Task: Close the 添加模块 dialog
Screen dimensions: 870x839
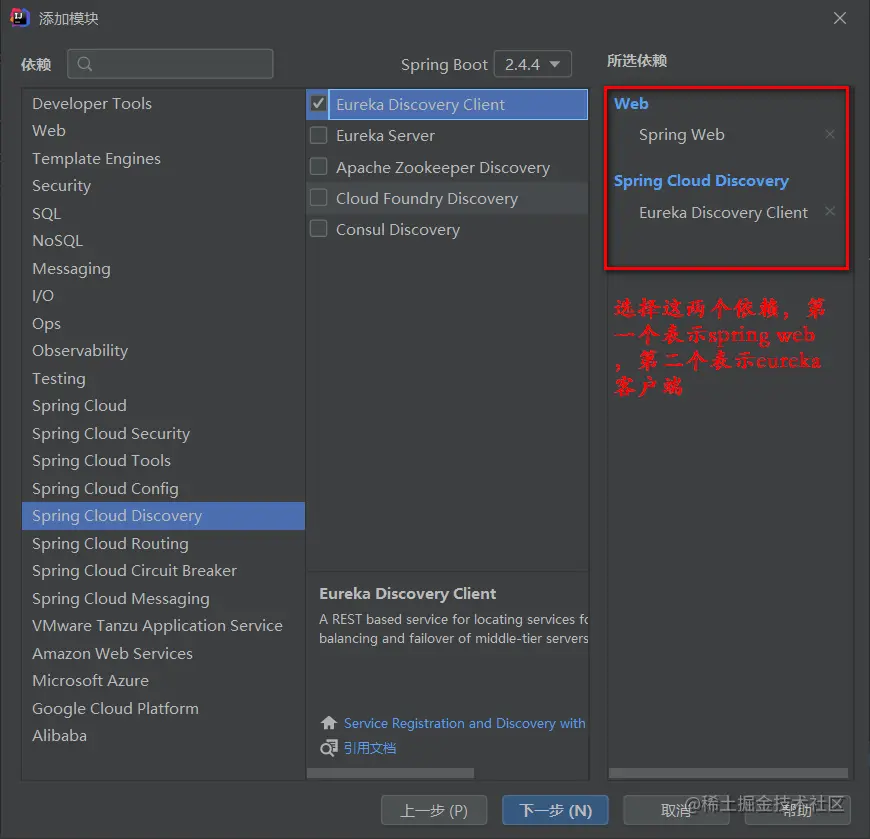Action: tap(839, 18)
